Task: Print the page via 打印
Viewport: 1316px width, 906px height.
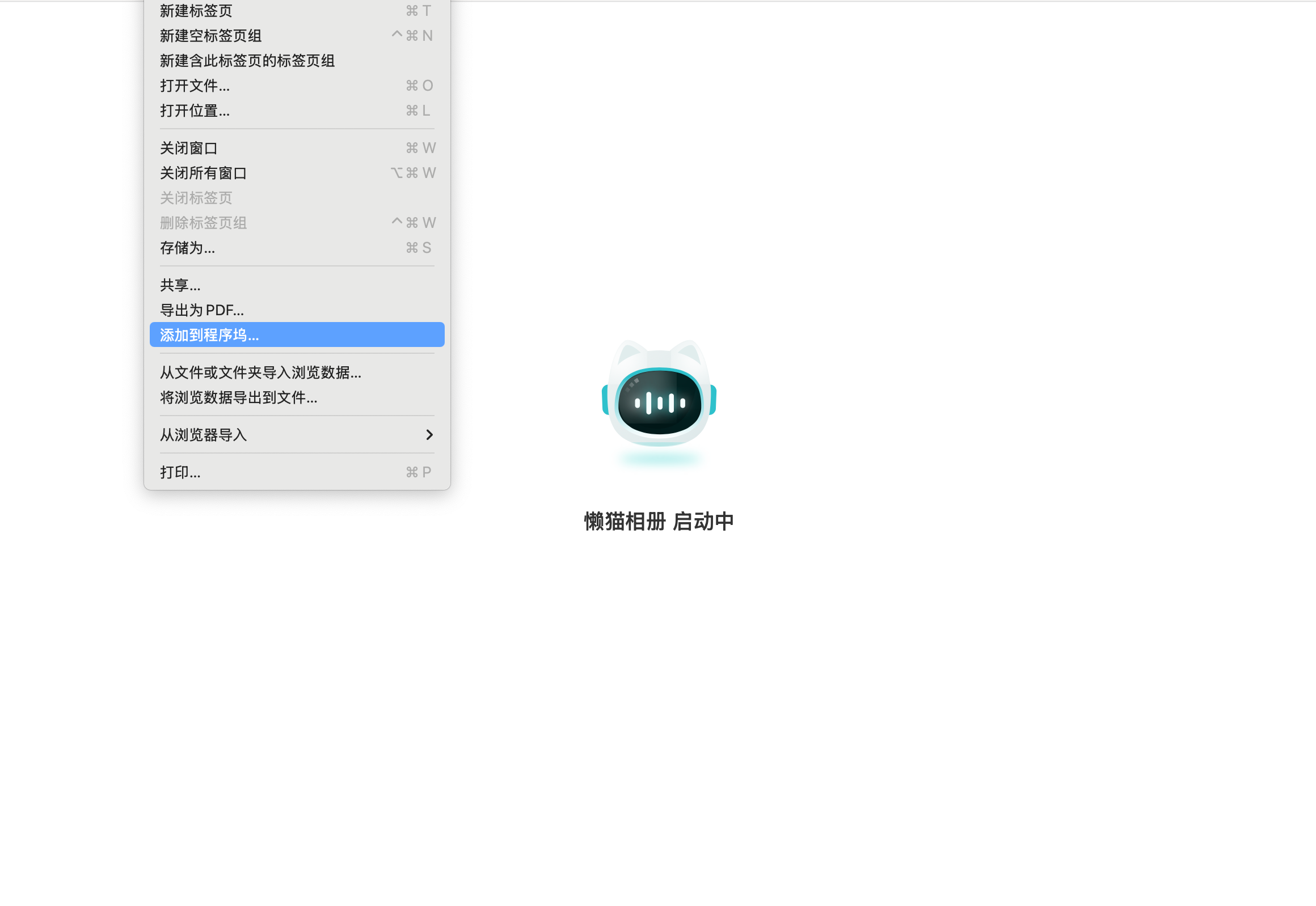Action: tap(180, 471)
